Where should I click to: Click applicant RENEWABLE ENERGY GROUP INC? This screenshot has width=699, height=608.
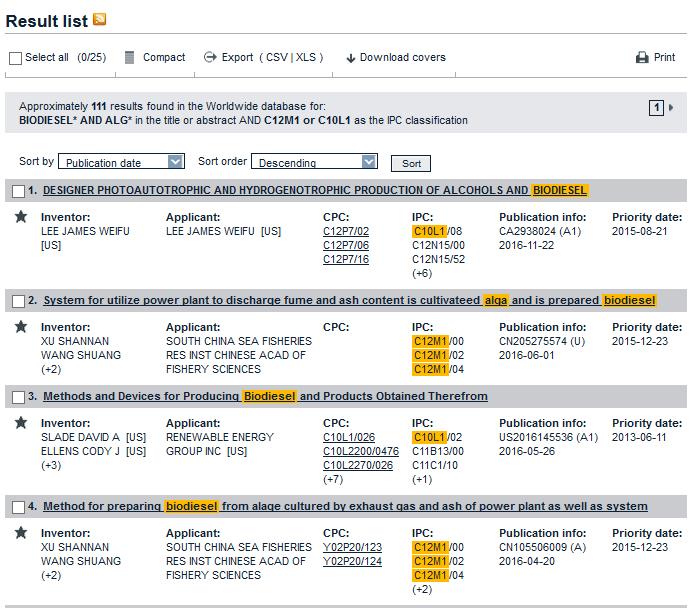pyautogui.click(x=220, y=444)
